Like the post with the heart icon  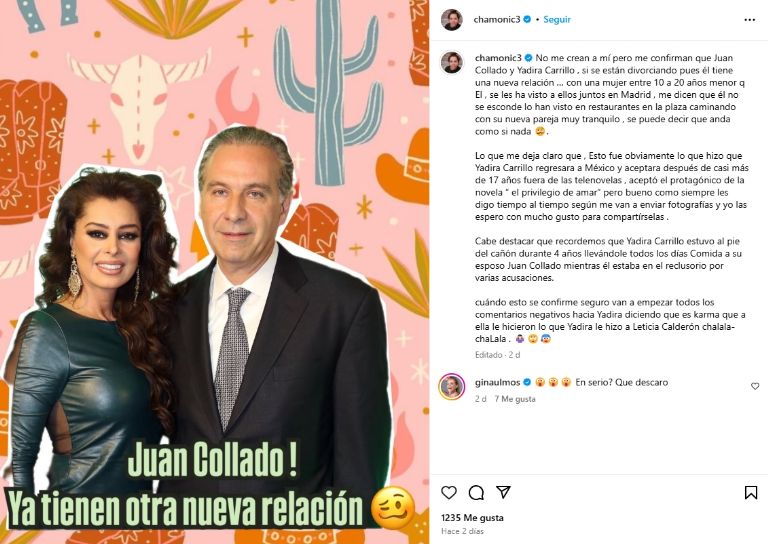[x=449, y=492]
